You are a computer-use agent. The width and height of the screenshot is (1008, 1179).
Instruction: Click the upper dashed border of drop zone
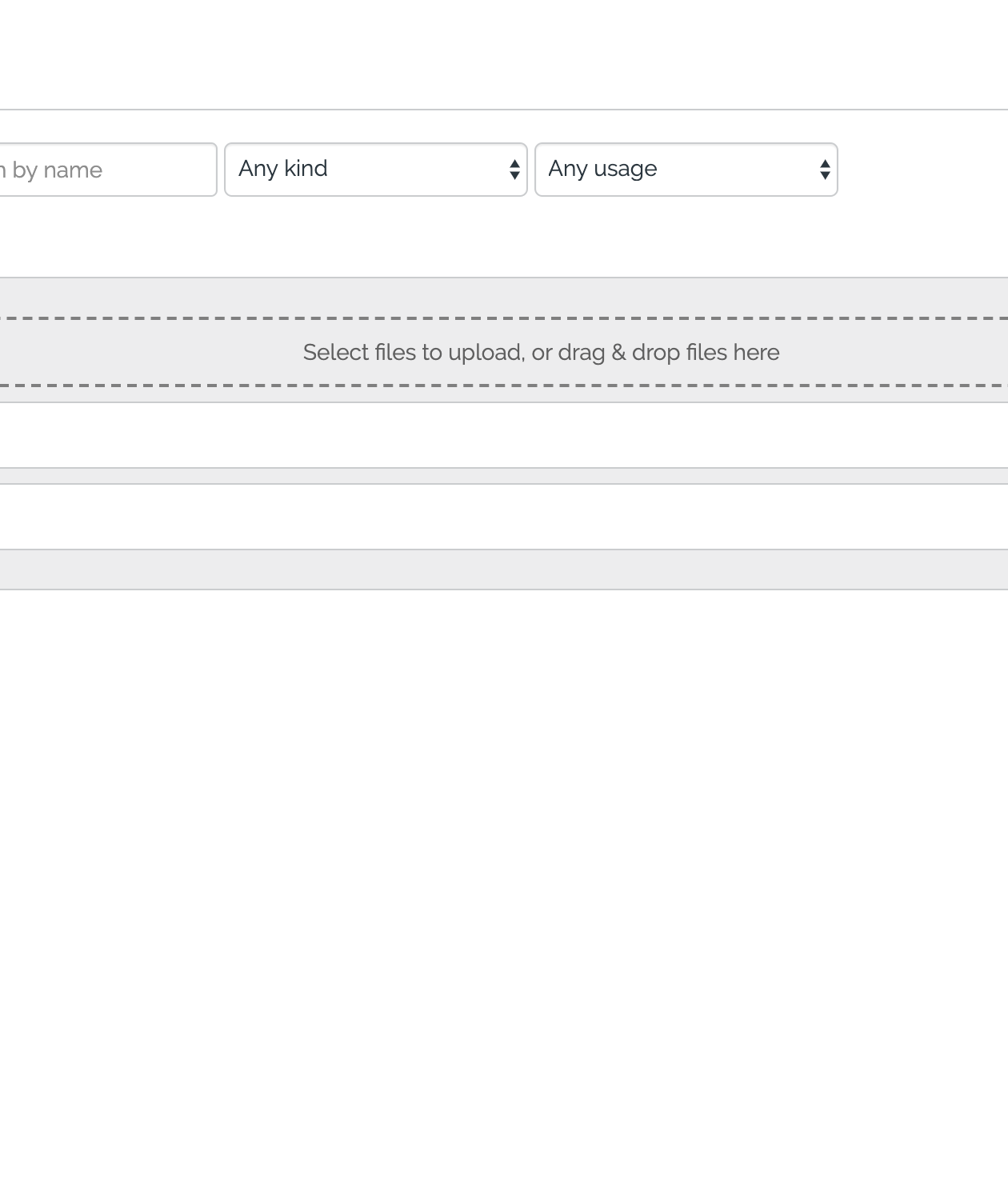(504, 318)
